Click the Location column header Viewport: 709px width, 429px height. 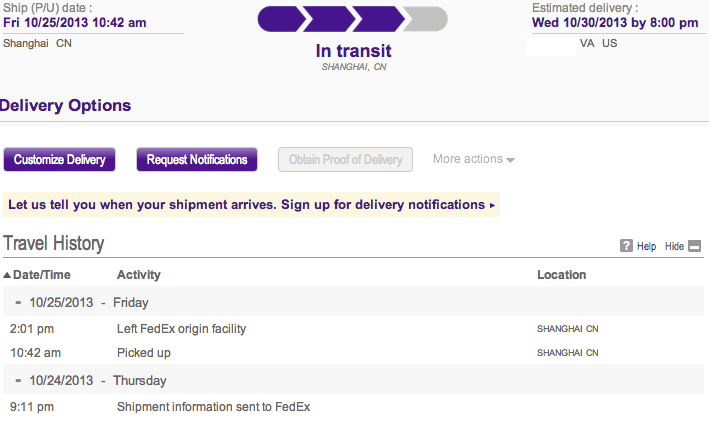coord(561,275)
